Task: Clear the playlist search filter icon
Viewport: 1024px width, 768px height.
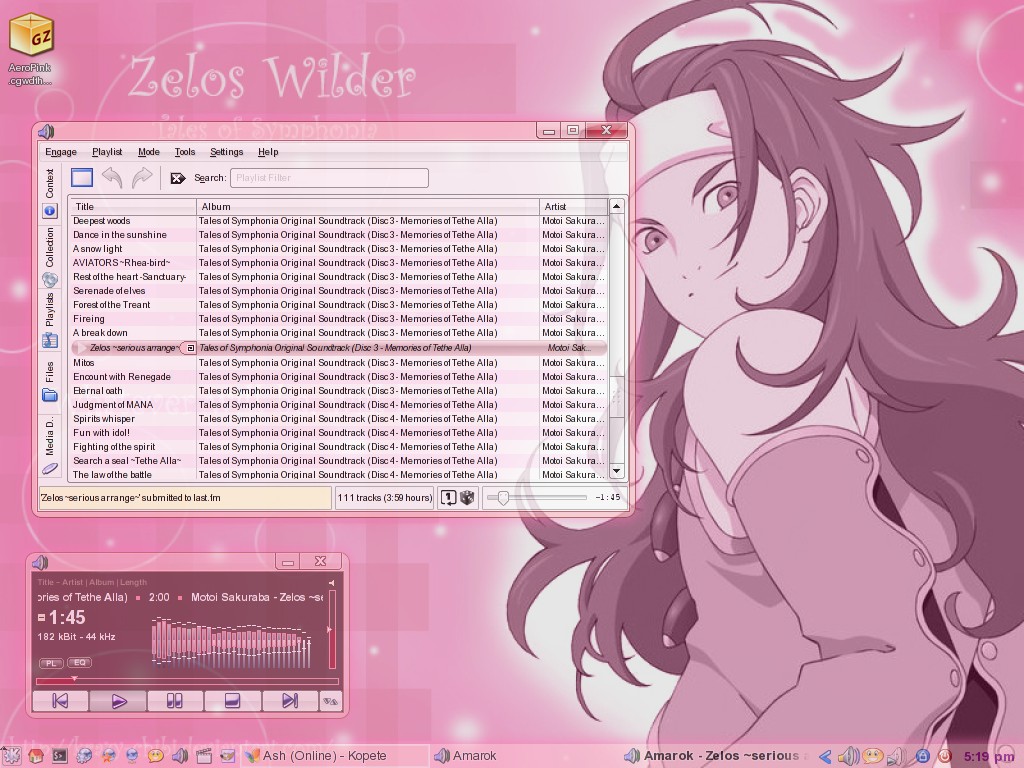Action: pos(178,178)
